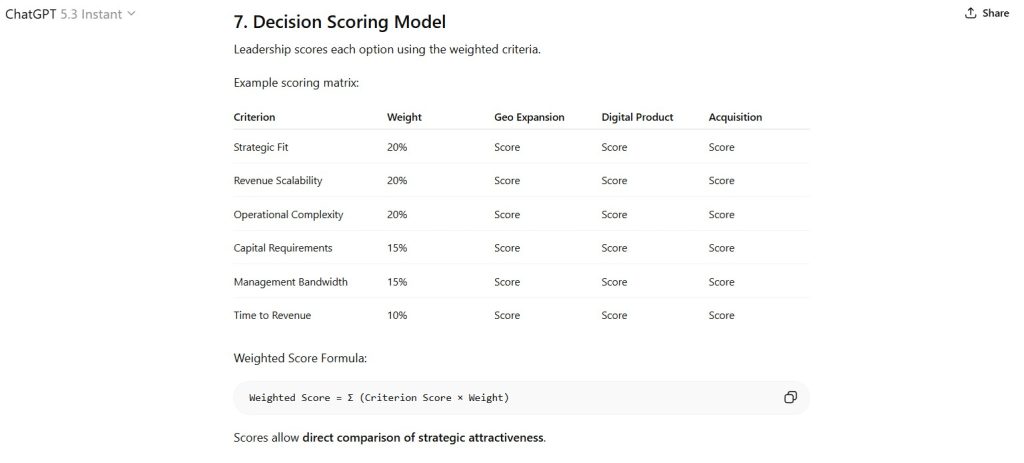Image resolution: width=1024 pixels, height=463 pixels.
Task: Select the Revenue Scalability row label
Action: (x=278, y=181)
